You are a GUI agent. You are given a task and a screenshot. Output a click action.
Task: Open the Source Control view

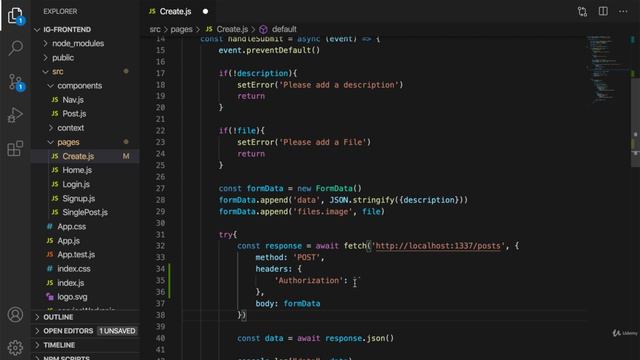16,82
